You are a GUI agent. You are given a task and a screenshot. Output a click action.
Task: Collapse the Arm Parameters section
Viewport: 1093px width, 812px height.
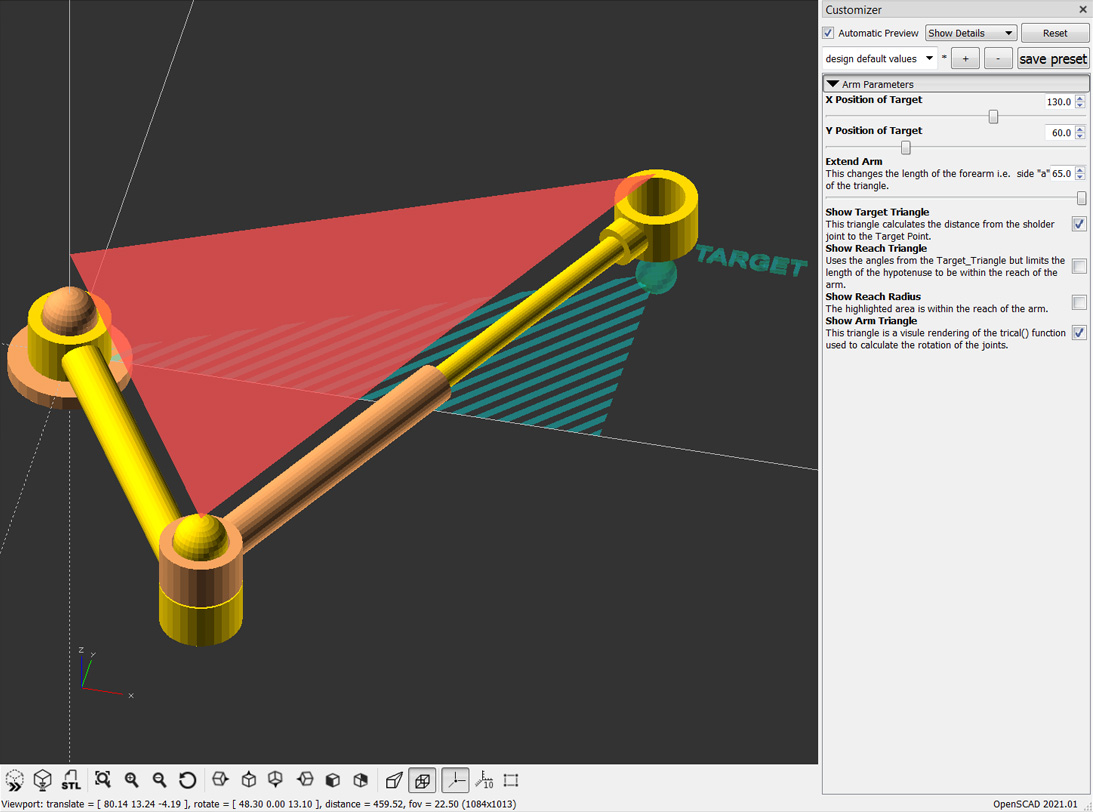pyautogui.click(x=833, y=84)
